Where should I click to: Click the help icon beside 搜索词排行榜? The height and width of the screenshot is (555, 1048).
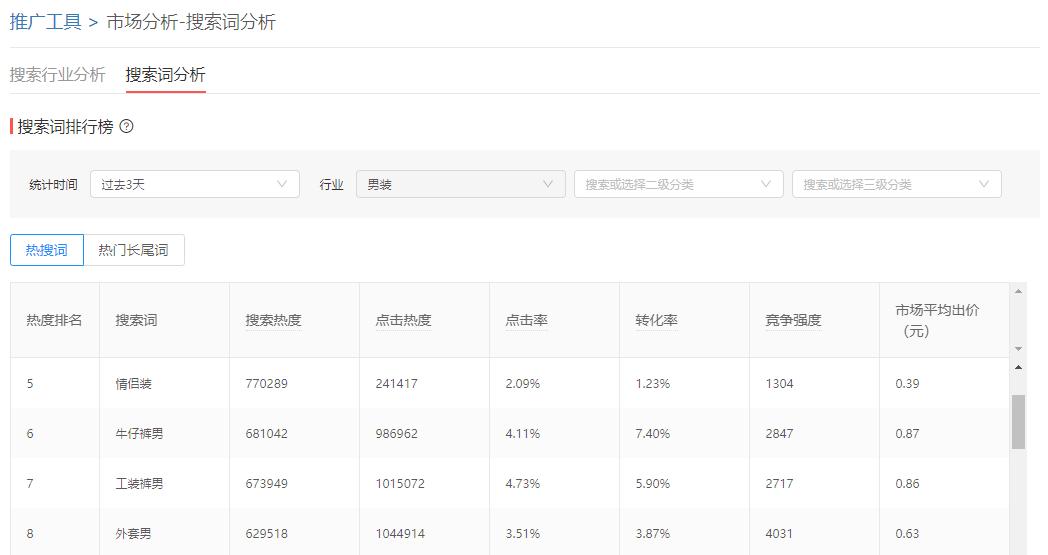pos(126,127)
